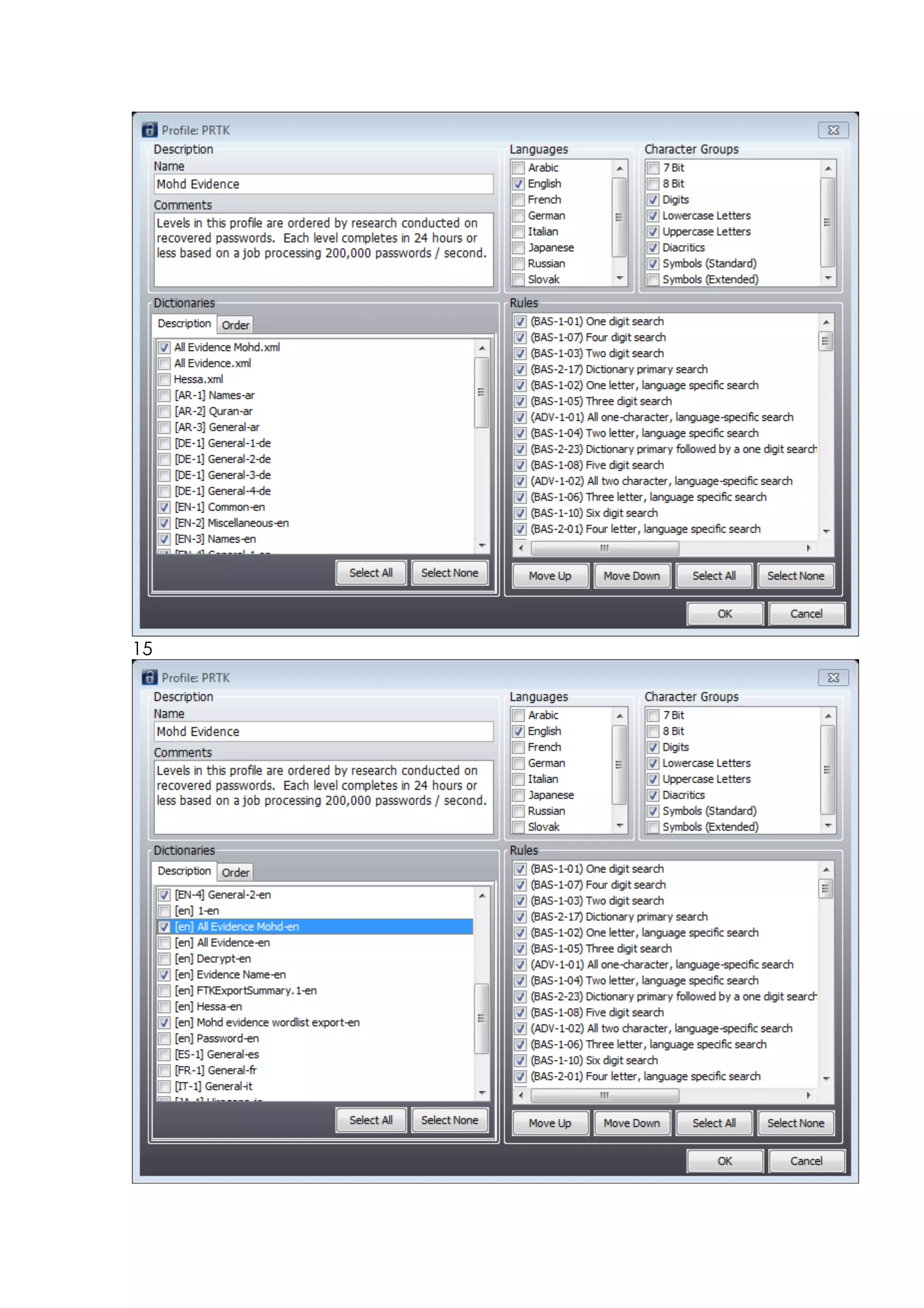Check [en] All Evidence-en dictionary

click(x=165, y=943)
